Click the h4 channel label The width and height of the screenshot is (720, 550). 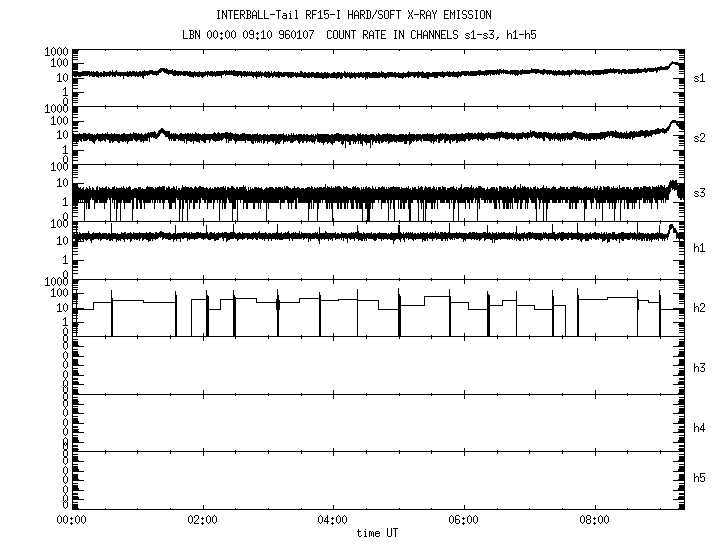(700, 428)
